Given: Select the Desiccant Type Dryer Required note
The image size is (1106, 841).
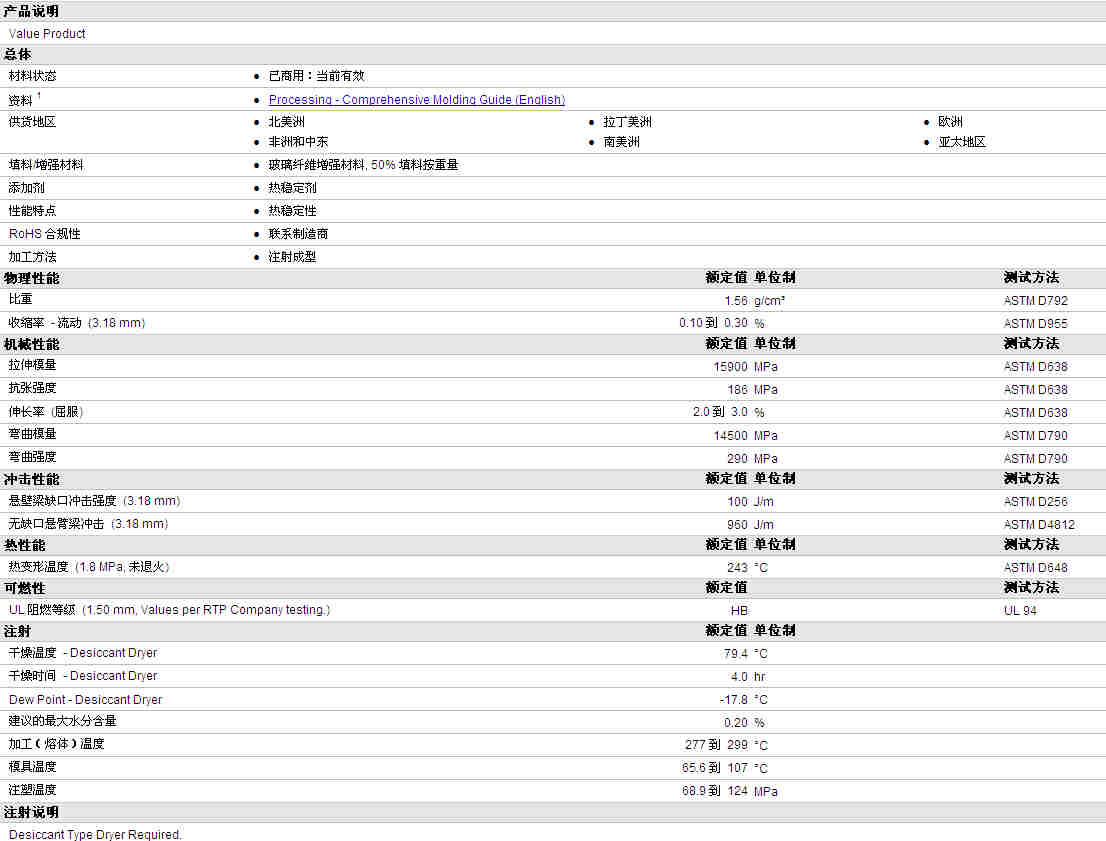Looking at the screenshot, I should [x=95, y=834].
